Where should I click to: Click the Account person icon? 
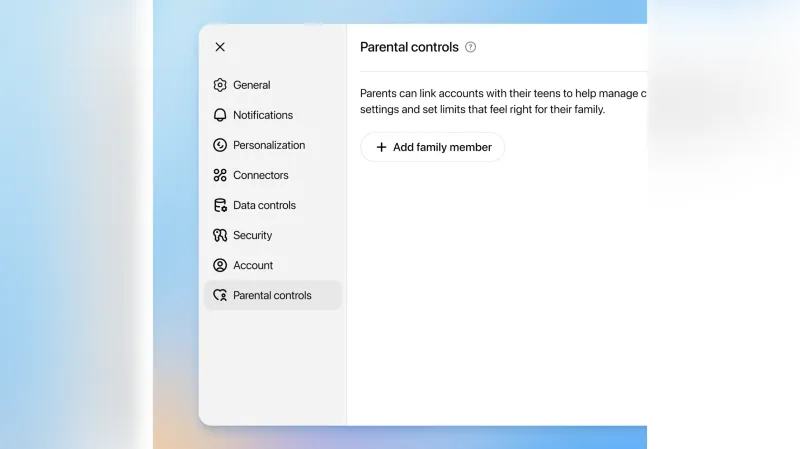click(220, 265)
